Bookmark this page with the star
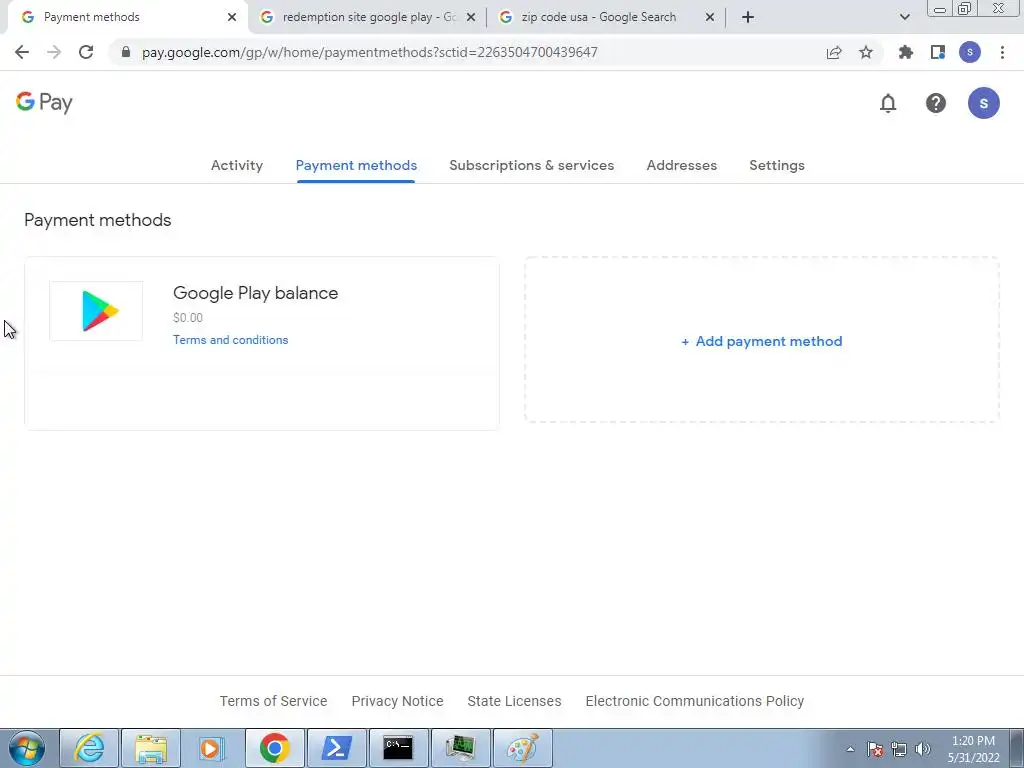 pyautogui.click(x=865, y=52)
